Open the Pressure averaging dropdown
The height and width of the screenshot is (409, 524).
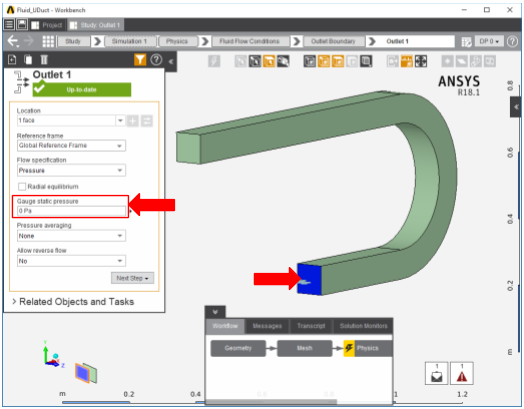[x=71, y=236]
